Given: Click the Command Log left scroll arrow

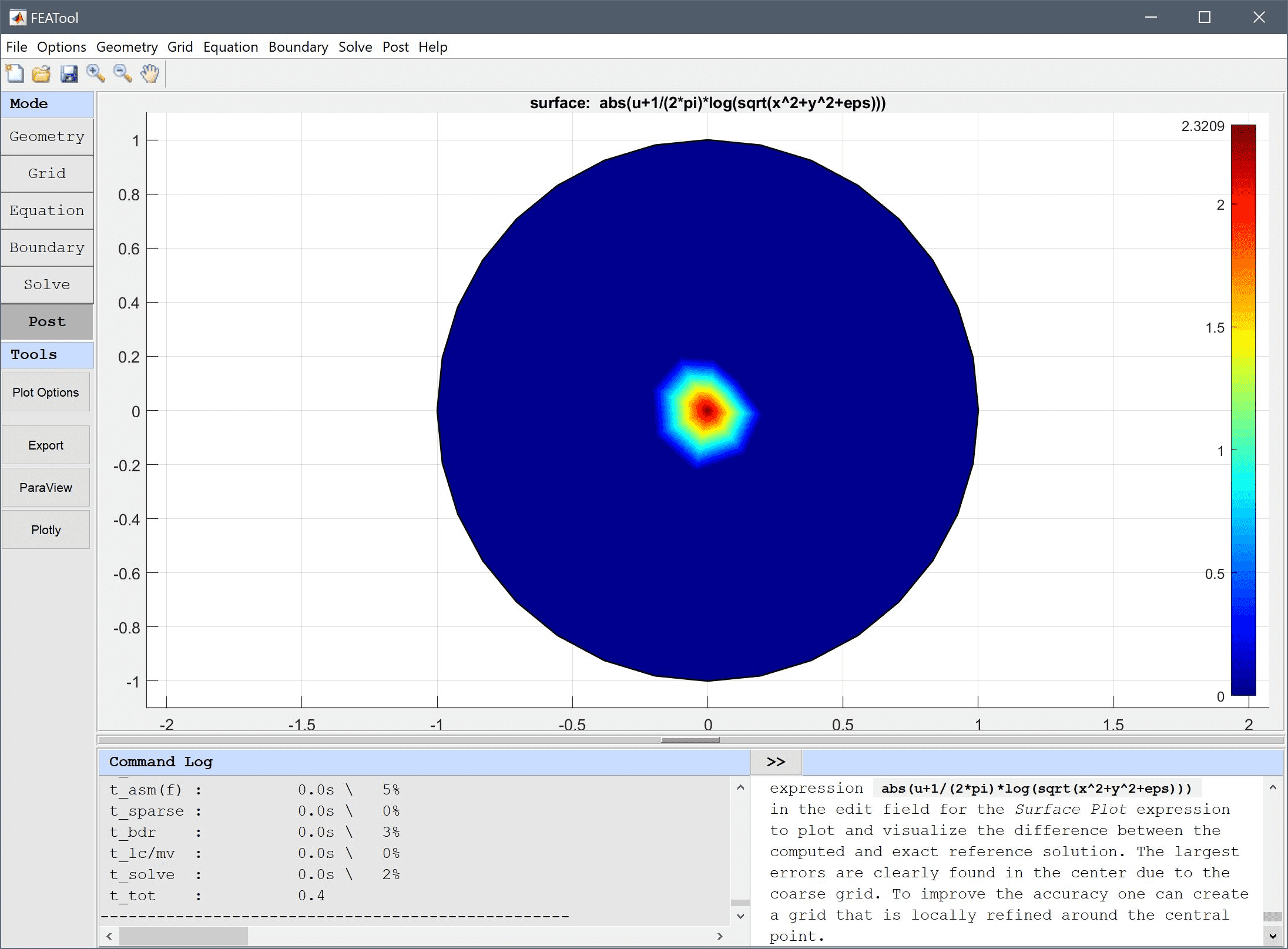Looking at the screenshot, I should click(x=109, y=936).
